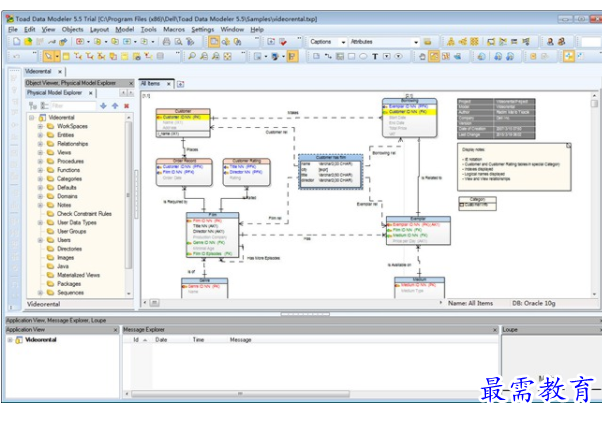Click the explorer tree scroll down arrow
Viewport: 602px width, 421px height.
click(129, 294)
